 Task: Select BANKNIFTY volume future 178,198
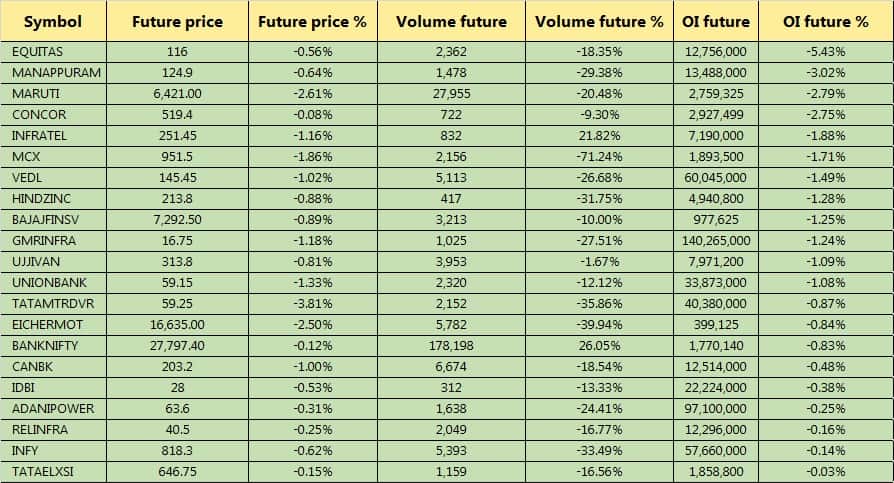[451, 346]
